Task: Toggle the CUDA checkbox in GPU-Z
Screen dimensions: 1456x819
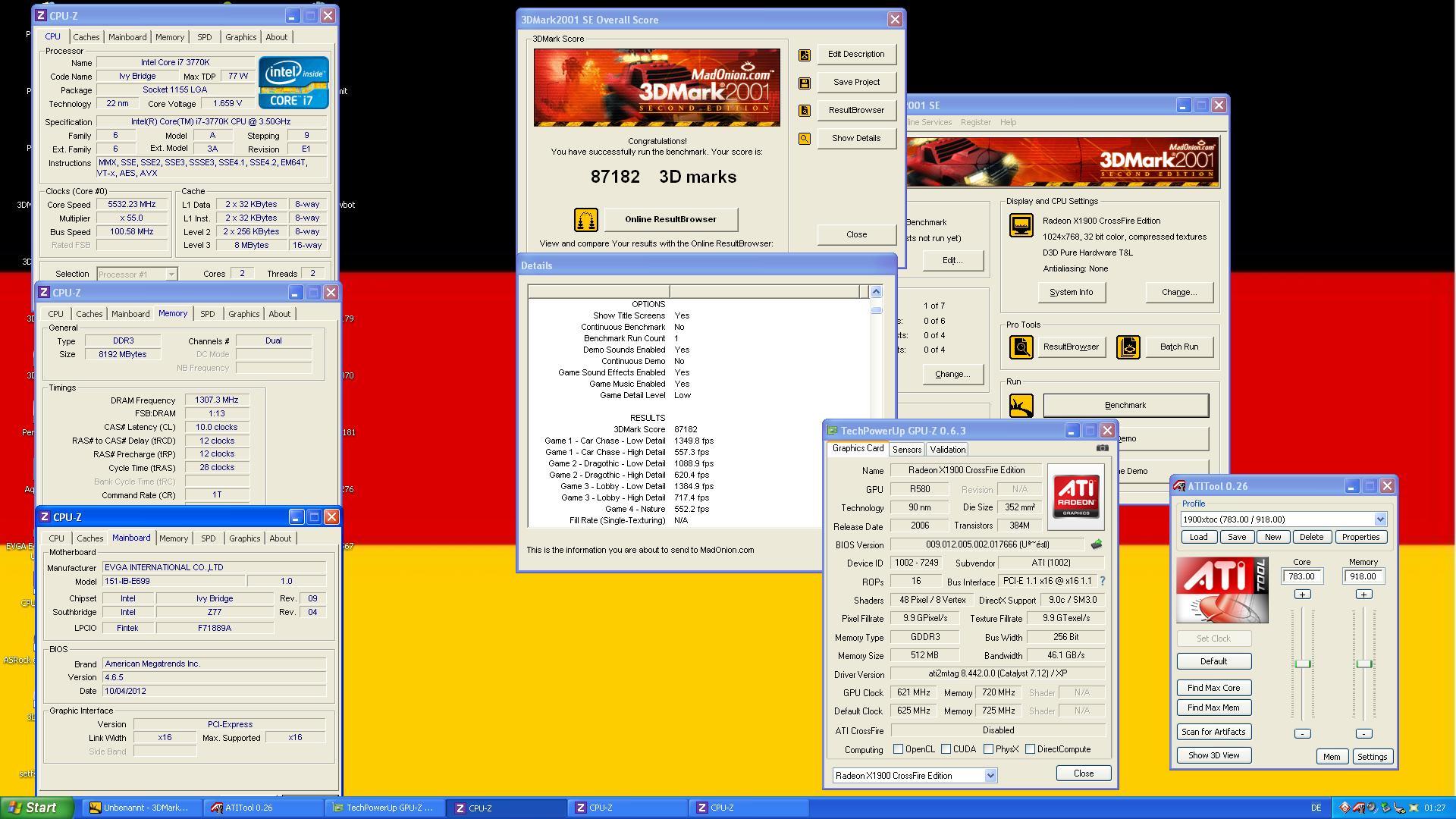Action: tap(946, 749)
